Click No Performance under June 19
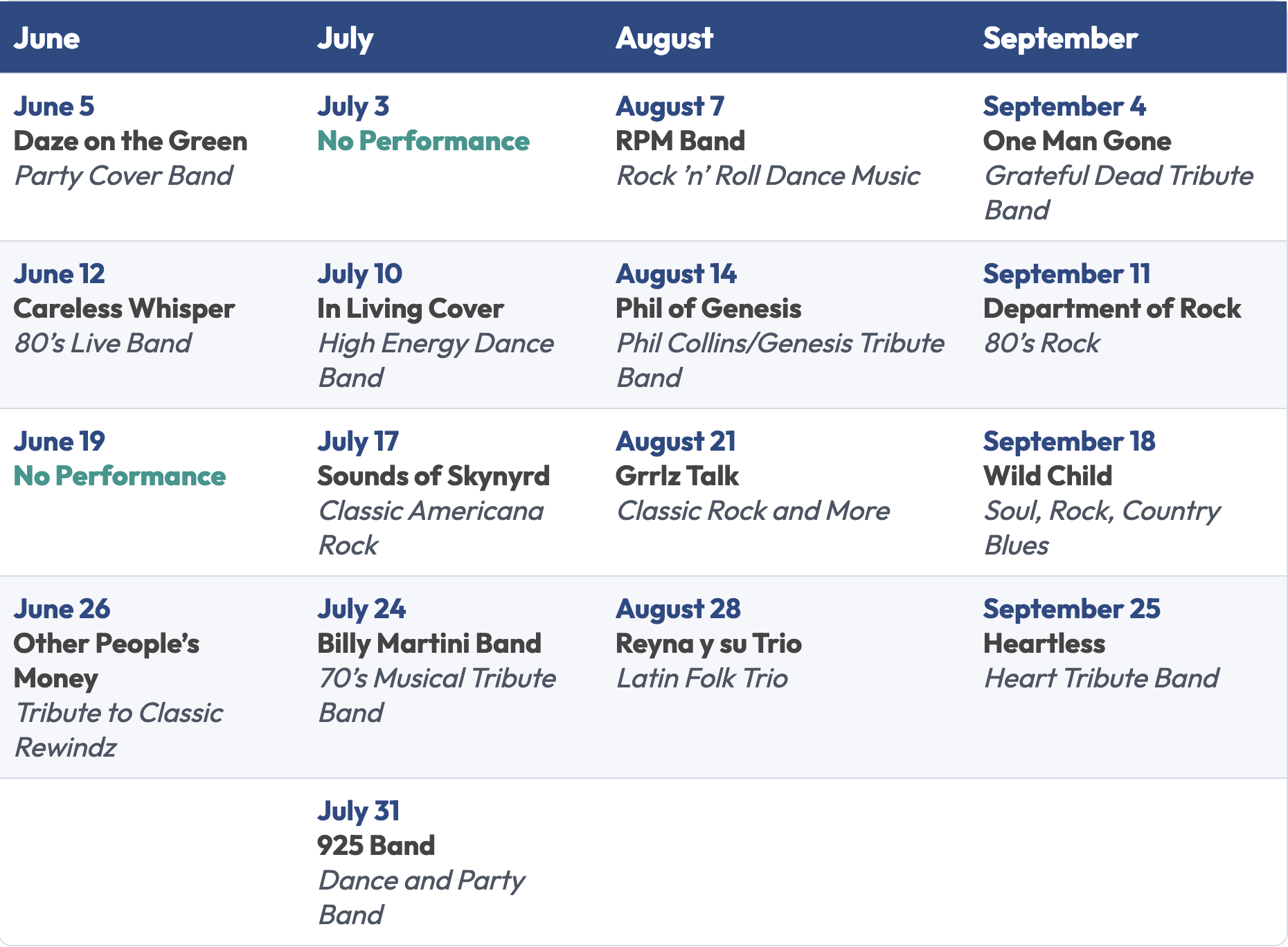Image resolution: width=1288 pixels, height=947 pixels. tap(120, 476)
